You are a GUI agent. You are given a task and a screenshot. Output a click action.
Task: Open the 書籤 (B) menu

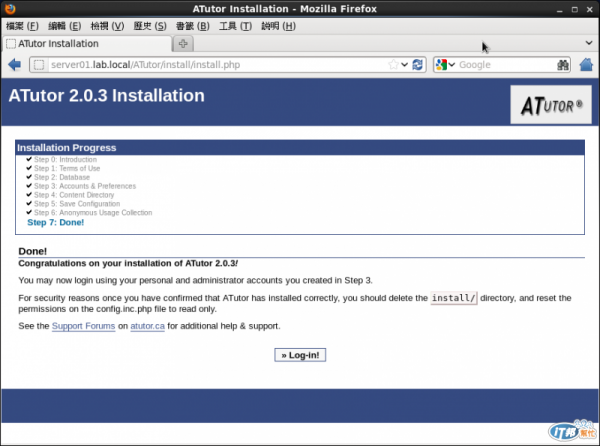[192, 26]
